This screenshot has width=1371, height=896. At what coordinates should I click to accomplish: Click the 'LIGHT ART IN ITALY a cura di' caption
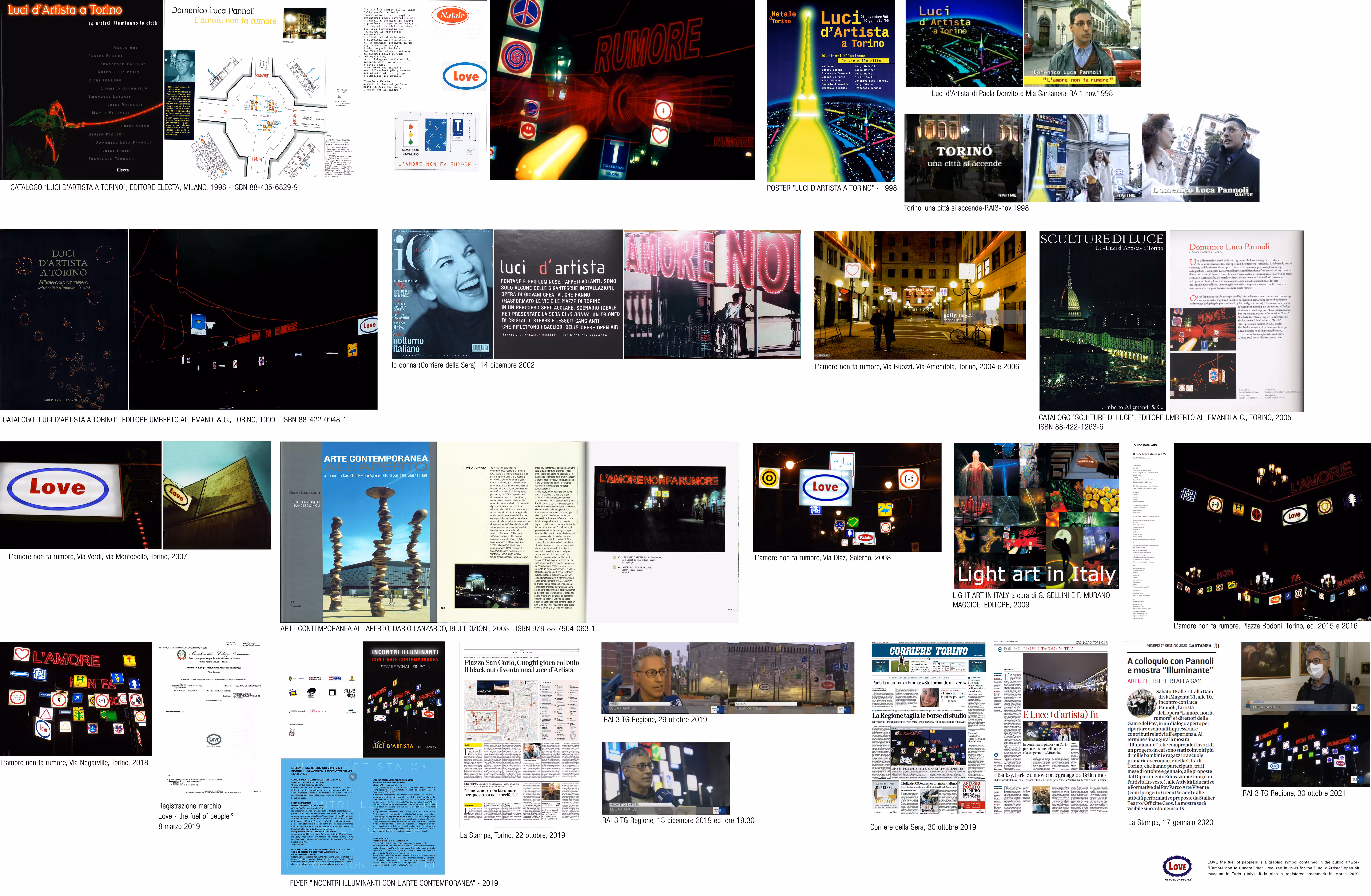pyautogui.click(x=1031, y=600)
